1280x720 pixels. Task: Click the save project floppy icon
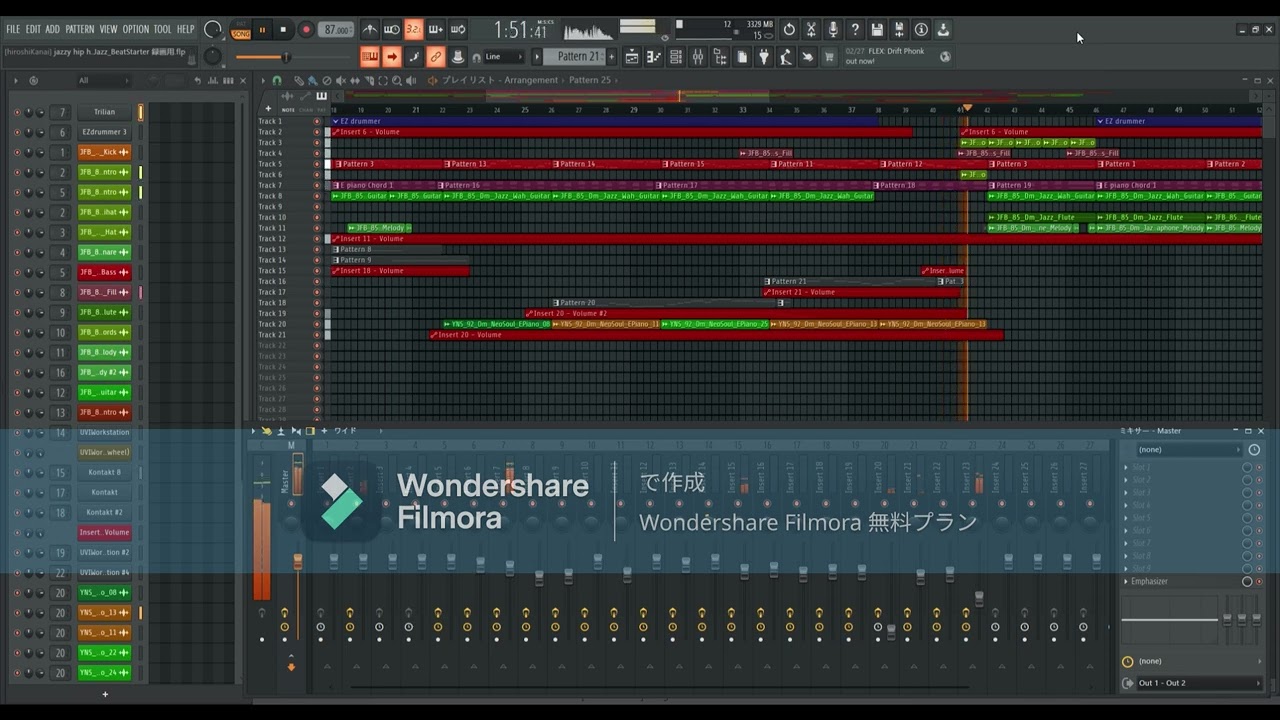(877, 30)
